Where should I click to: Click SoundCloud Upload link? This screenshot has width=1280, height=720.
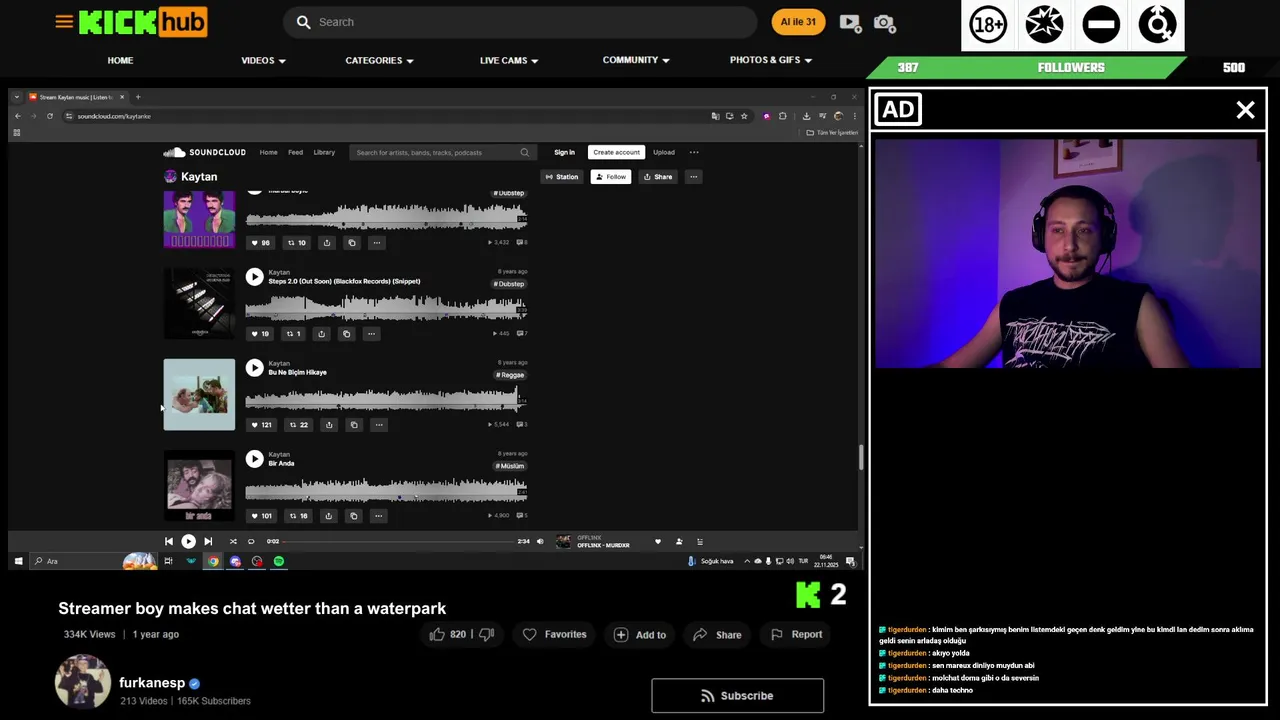[x=664, y=152]
